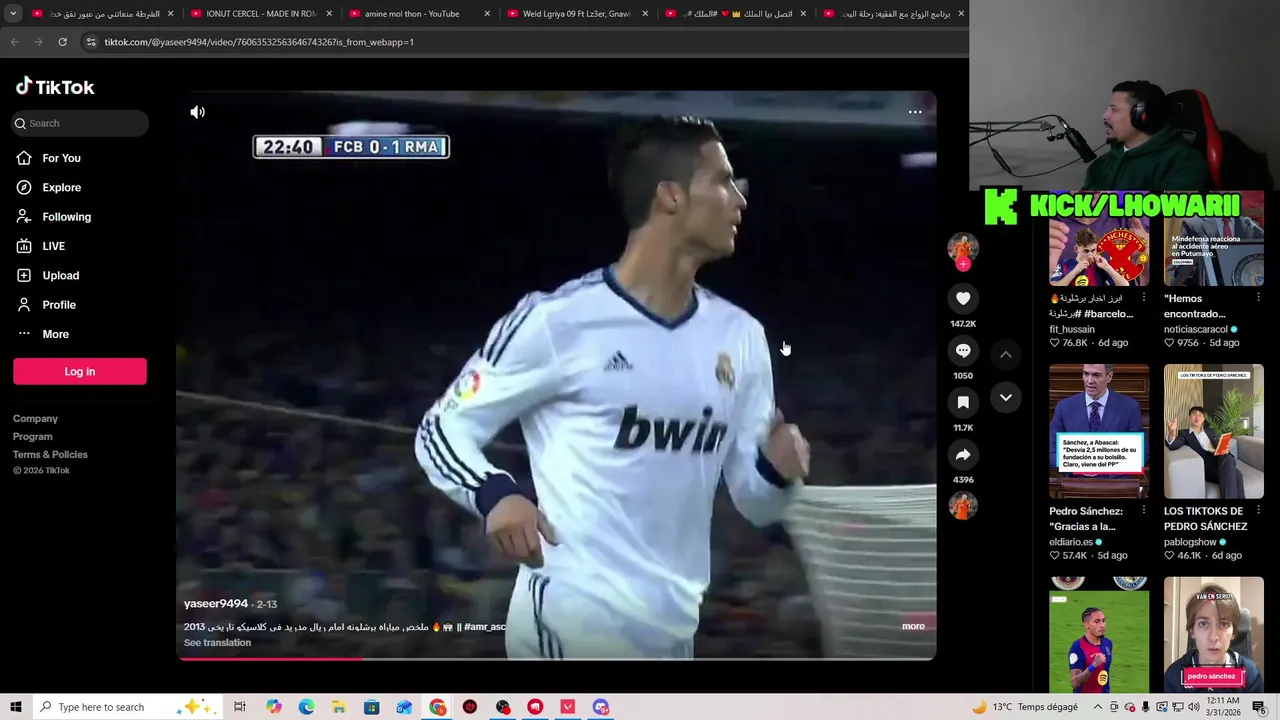Click the TikTok logo
The width and height of the screenshot is (1280, 720).
coord(55,87)
